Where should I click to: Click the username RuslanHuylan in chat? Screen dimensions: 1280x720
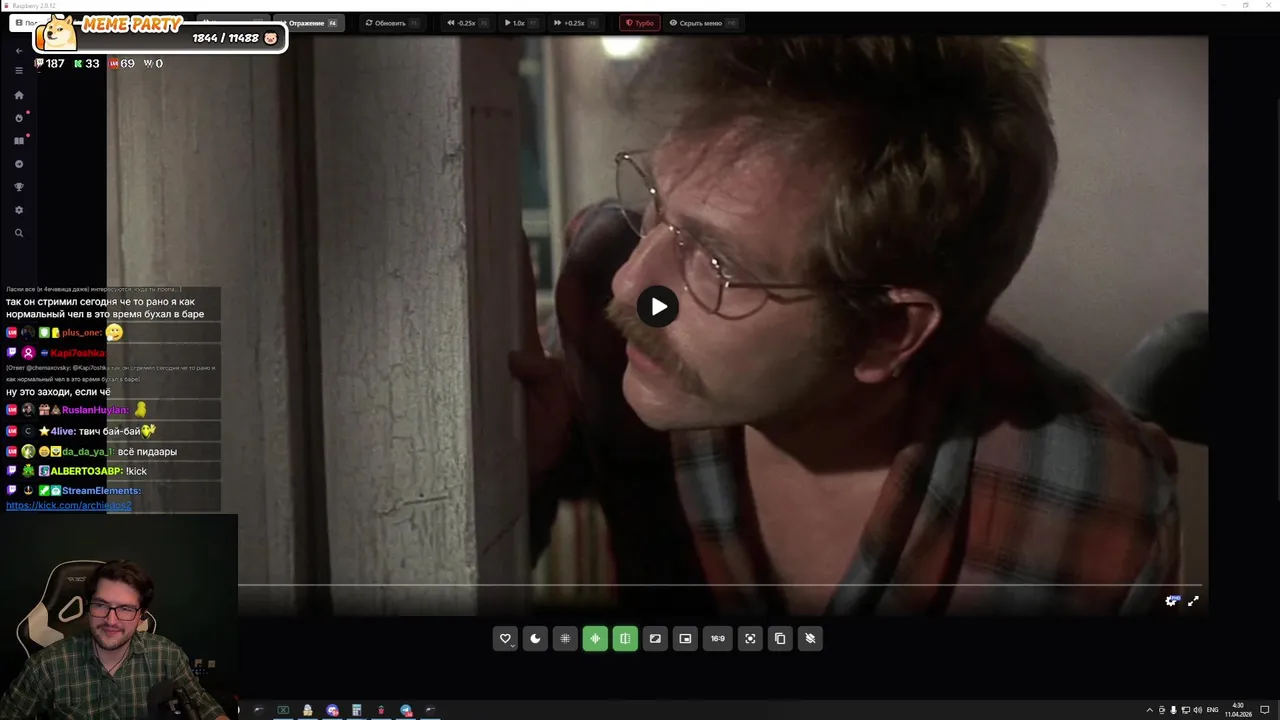click(x=95, y=410)
